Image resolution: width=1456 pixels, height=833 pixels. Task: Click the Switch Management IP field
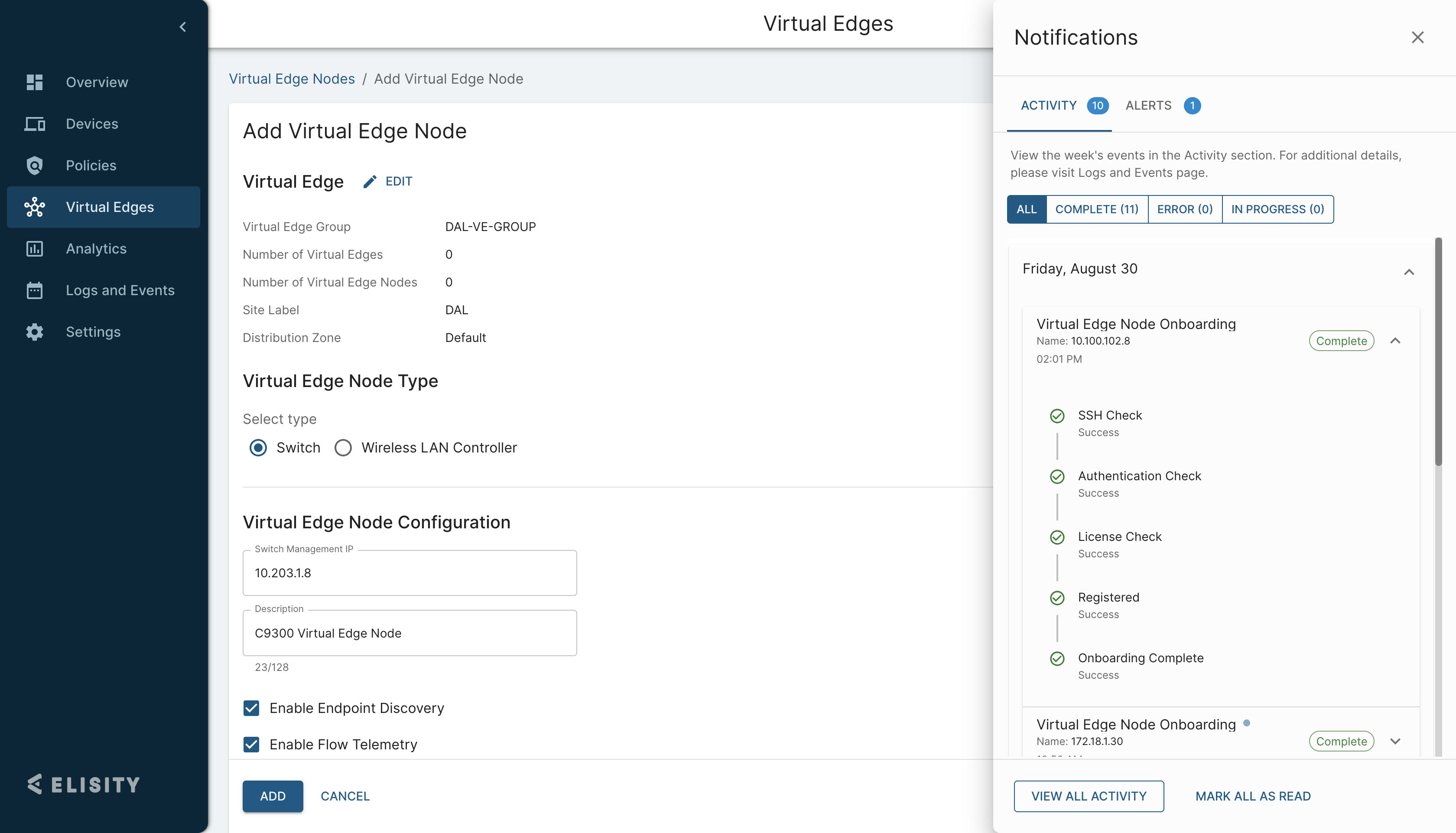click(409, 573)
